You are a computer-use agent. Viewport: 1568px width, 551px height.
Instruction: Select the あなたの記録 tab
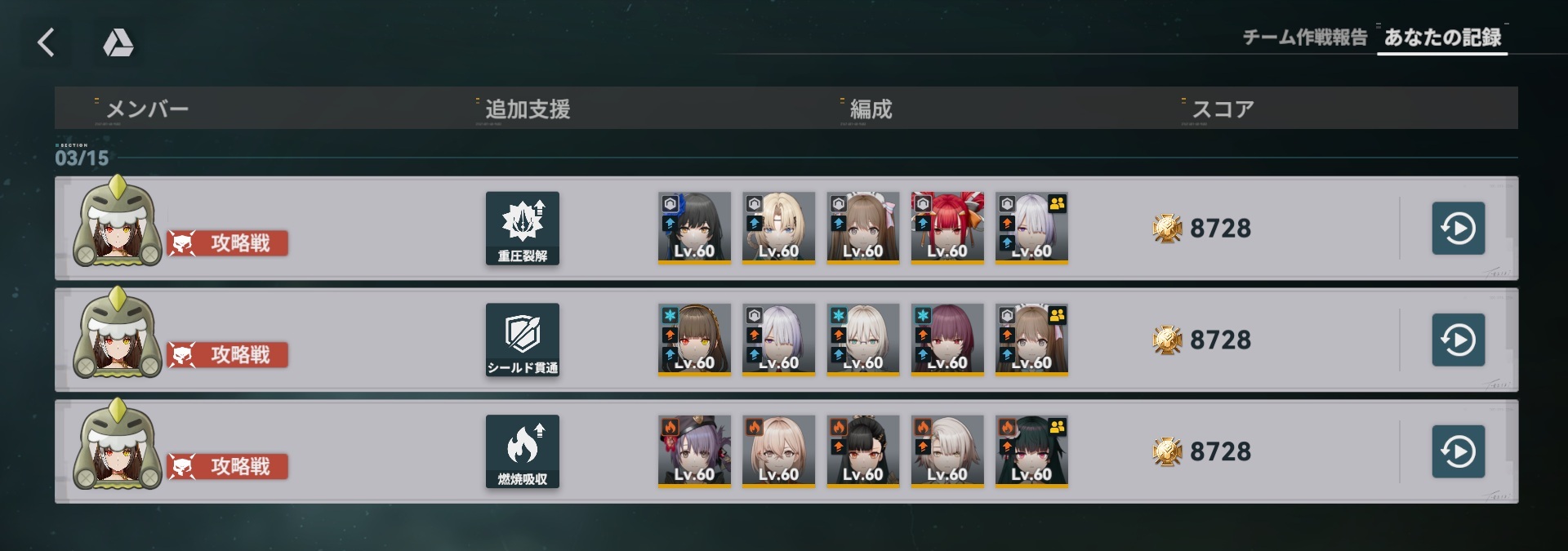[1442, 38]
